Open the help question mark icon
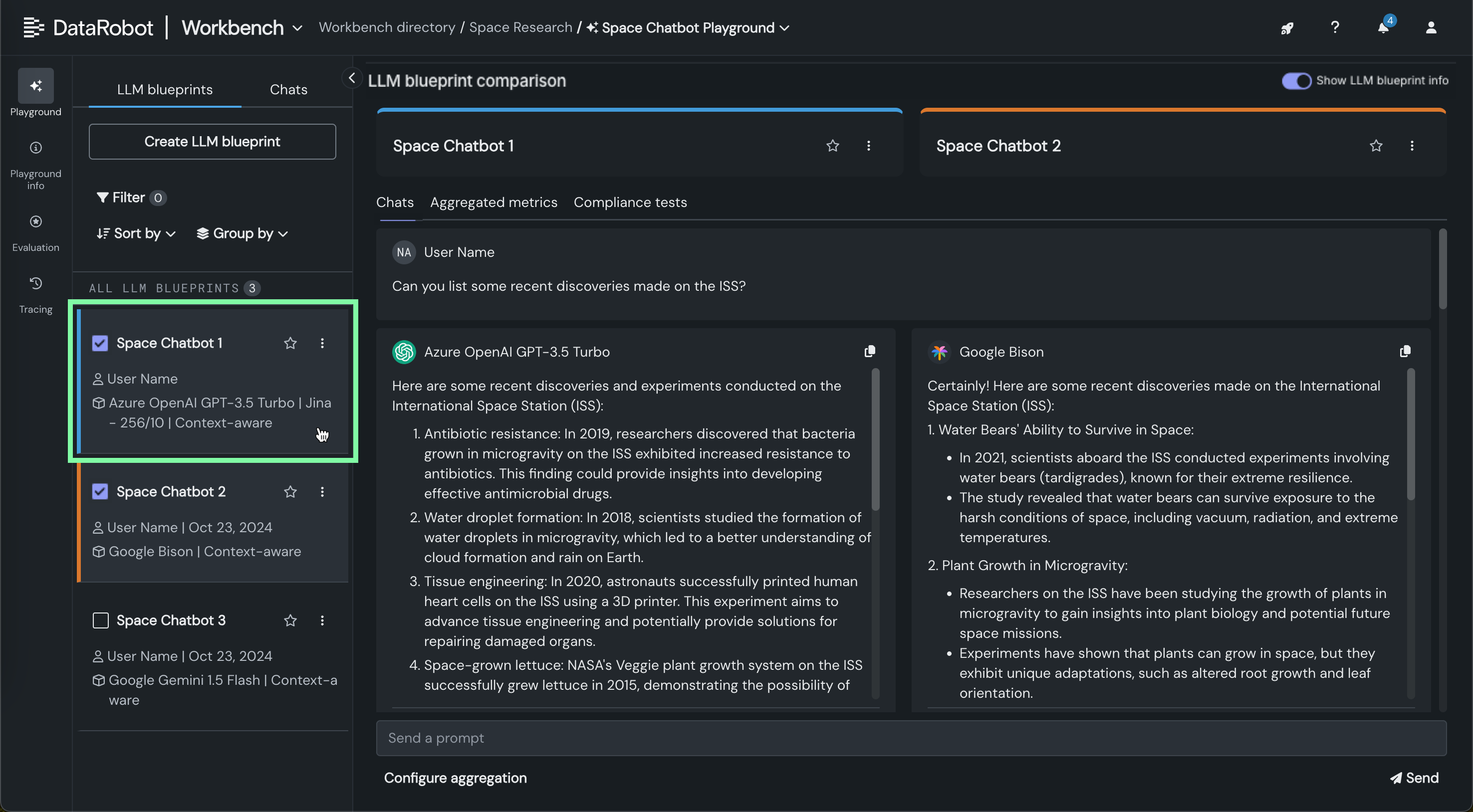Image resolution: width=1473 pixels, height=812 pixels. [x=1335, y=27]
